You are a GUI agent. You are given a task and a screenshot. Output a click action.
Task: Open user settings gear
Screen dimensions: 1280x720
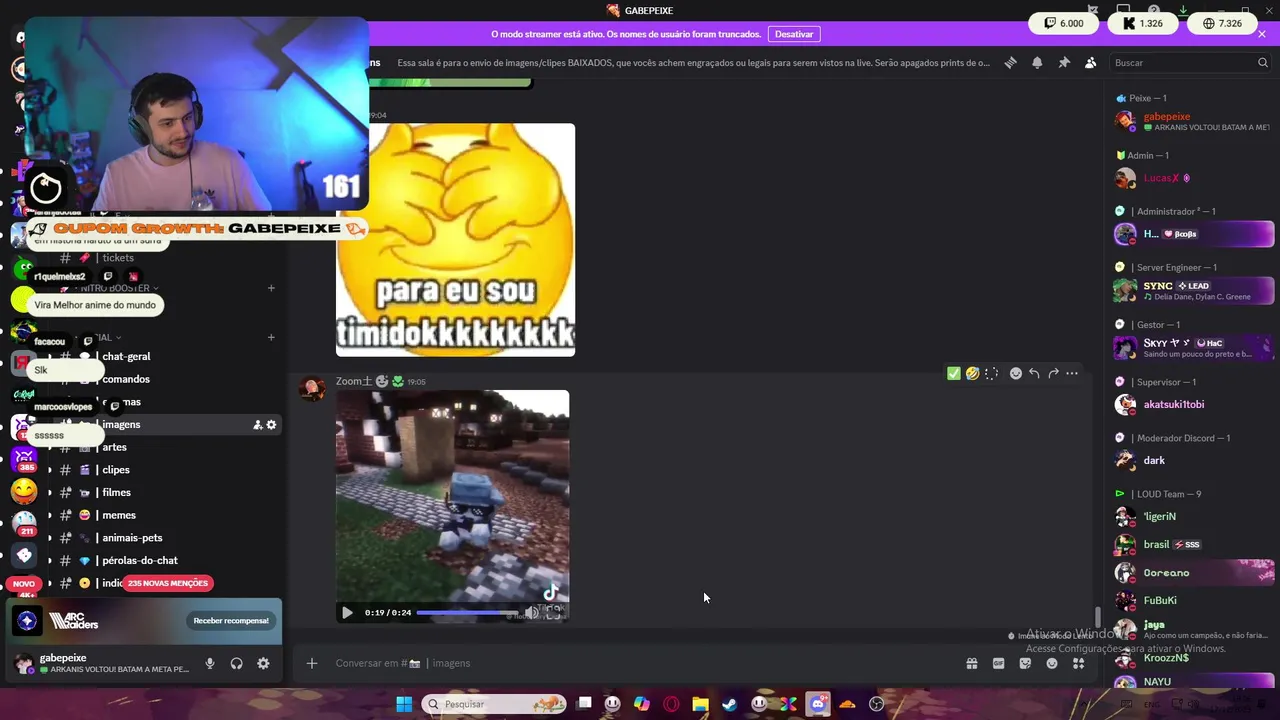click(263, 663)
